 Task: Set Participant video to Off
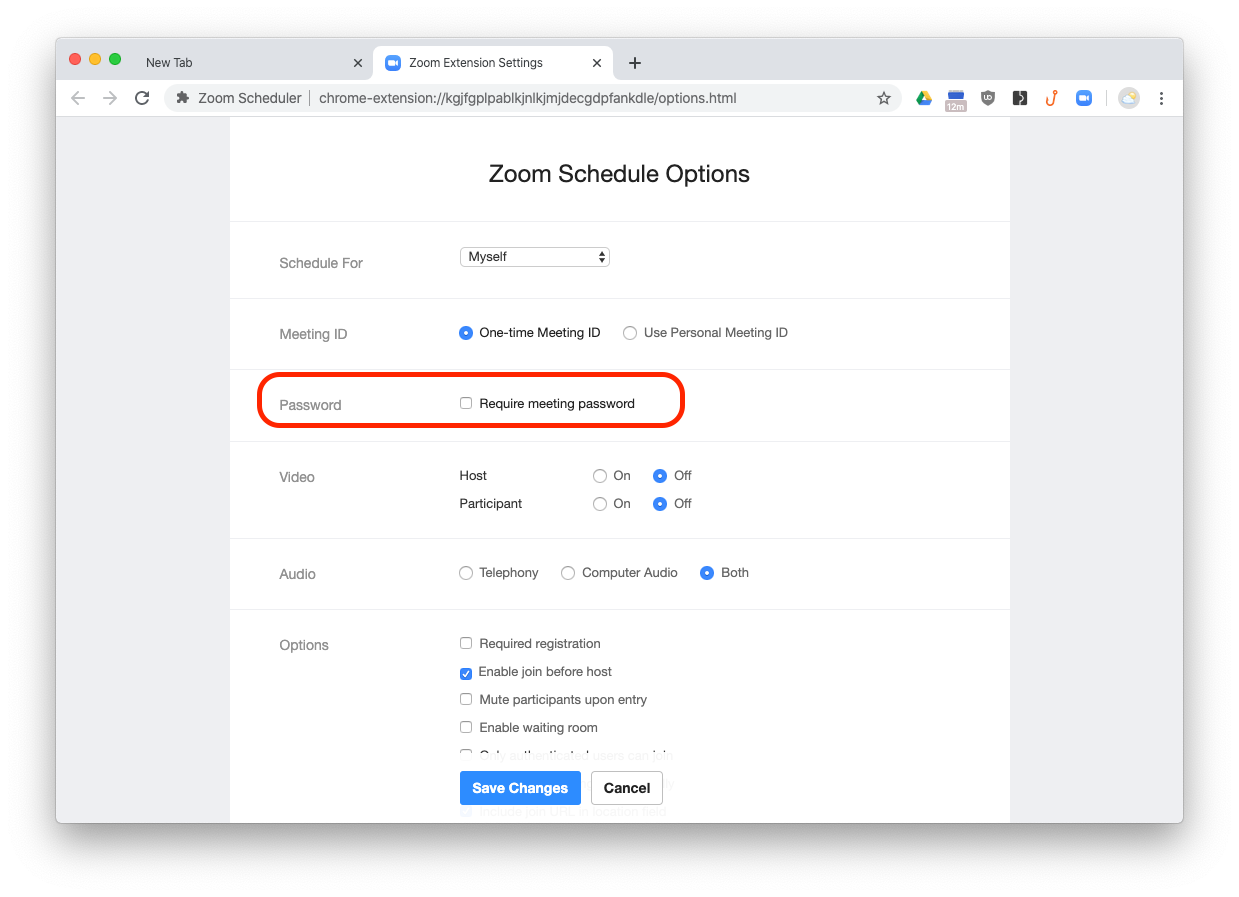660,504
